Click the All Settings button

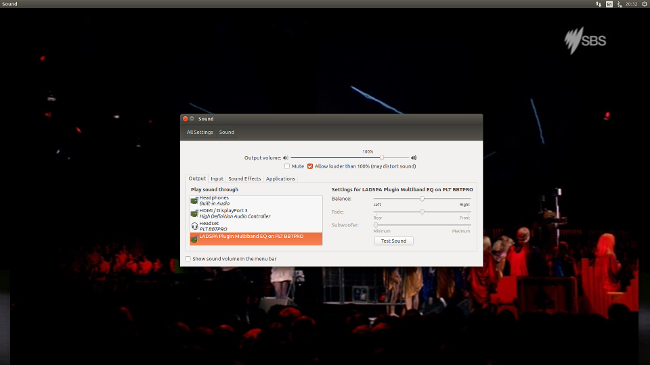pos(200,132)
